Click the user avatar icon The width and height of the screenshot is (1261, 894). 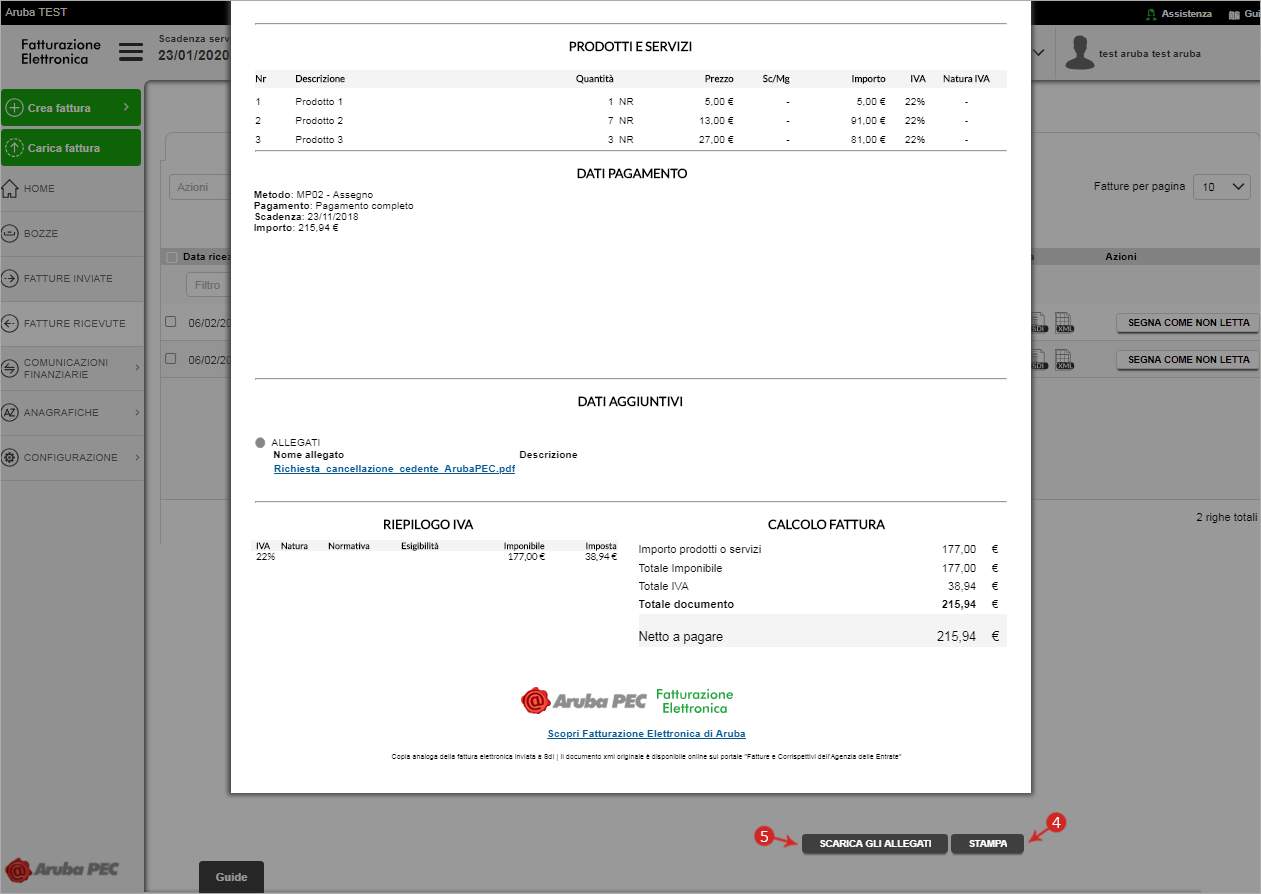click(x=1079, y=52)
